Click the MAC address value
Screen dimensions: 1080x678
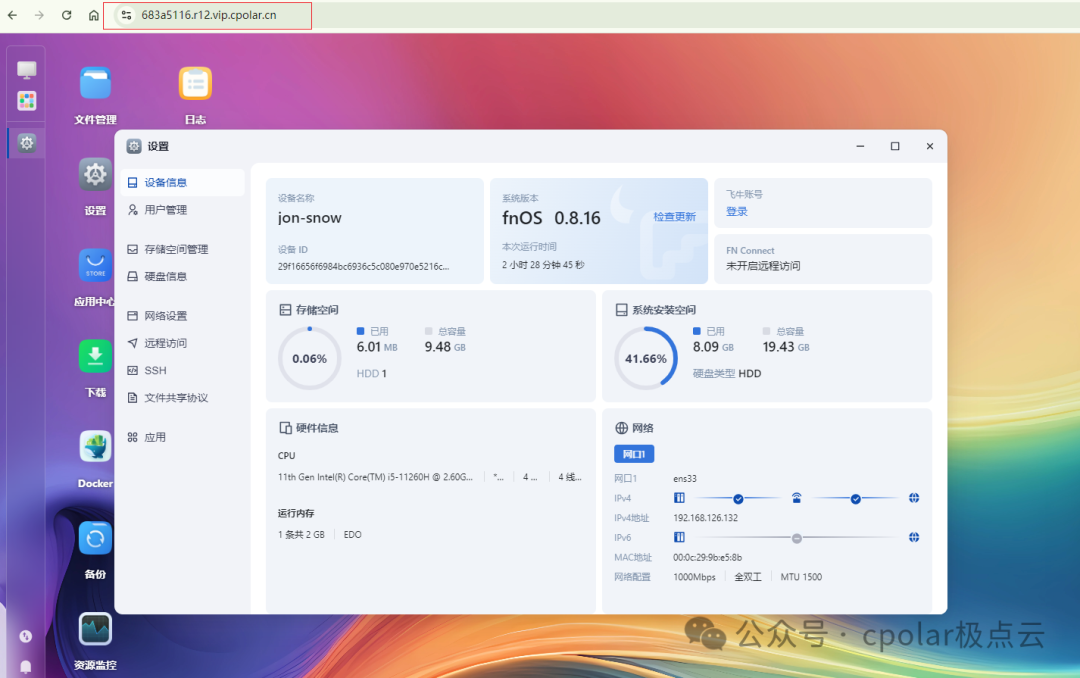(707, 557)
